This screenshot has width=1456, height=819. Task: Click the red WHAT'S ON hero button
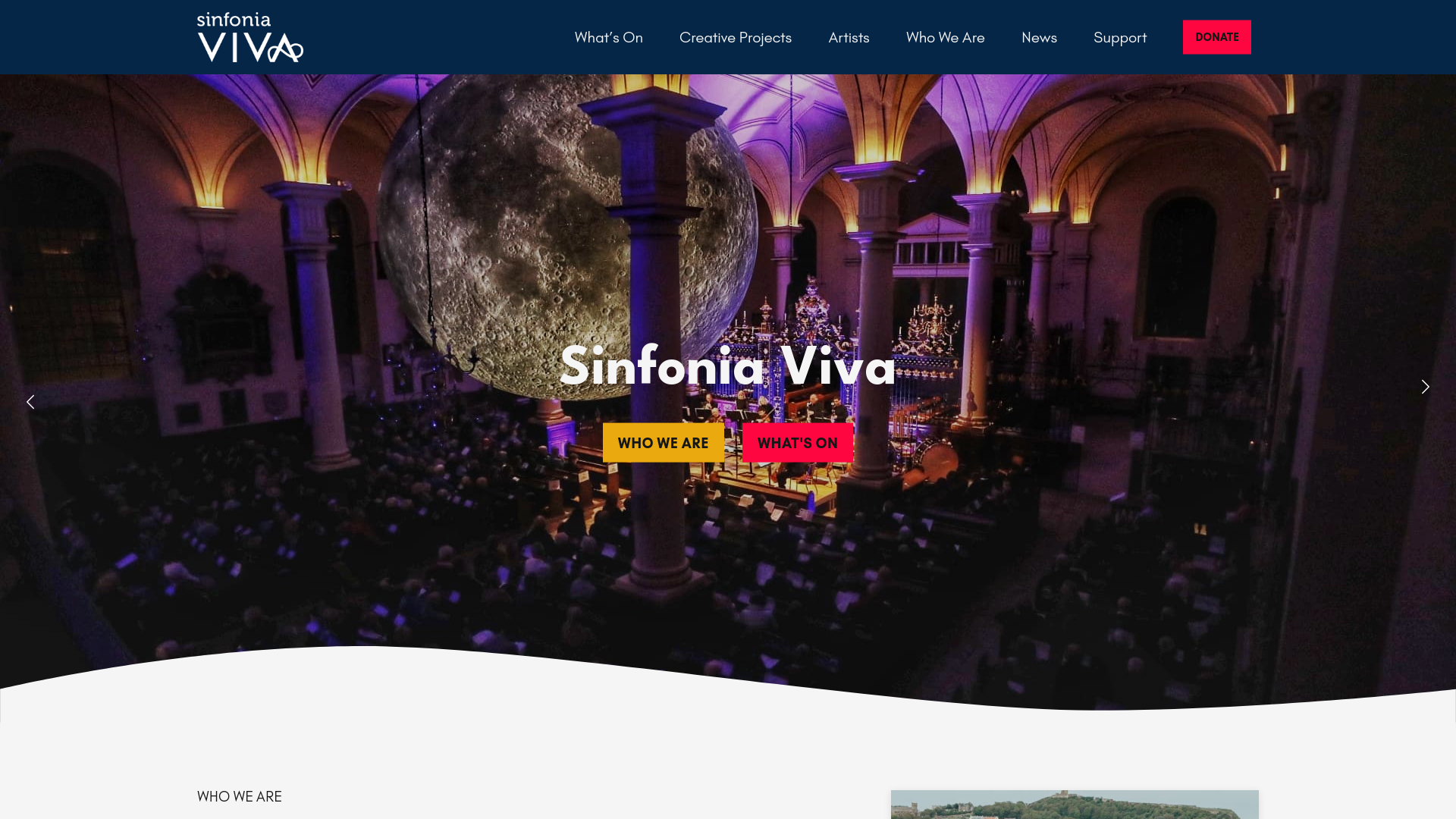[x=798, y=443]
